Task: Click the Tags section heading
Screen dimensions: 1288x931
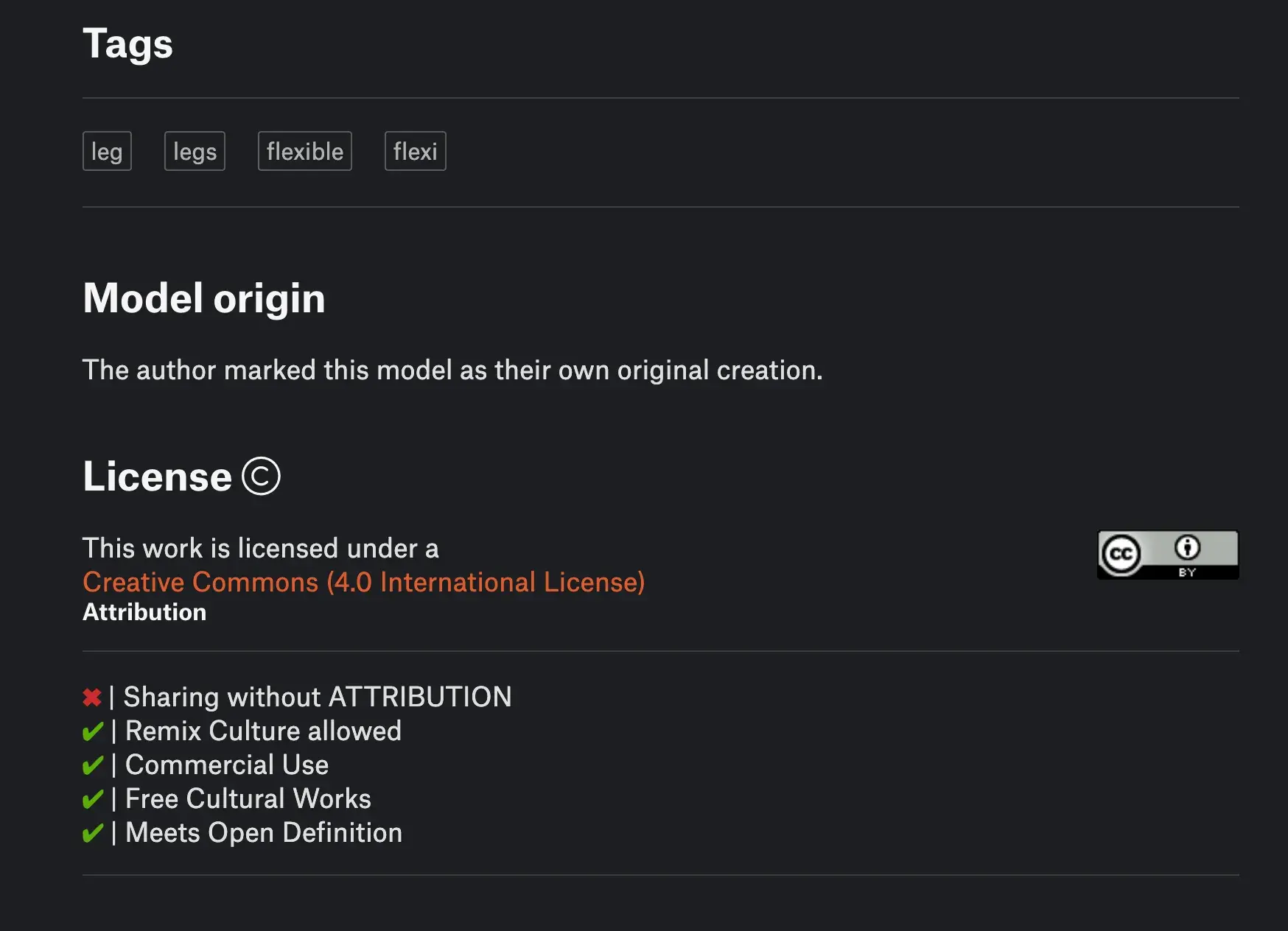Action: (x=127, y=43)
